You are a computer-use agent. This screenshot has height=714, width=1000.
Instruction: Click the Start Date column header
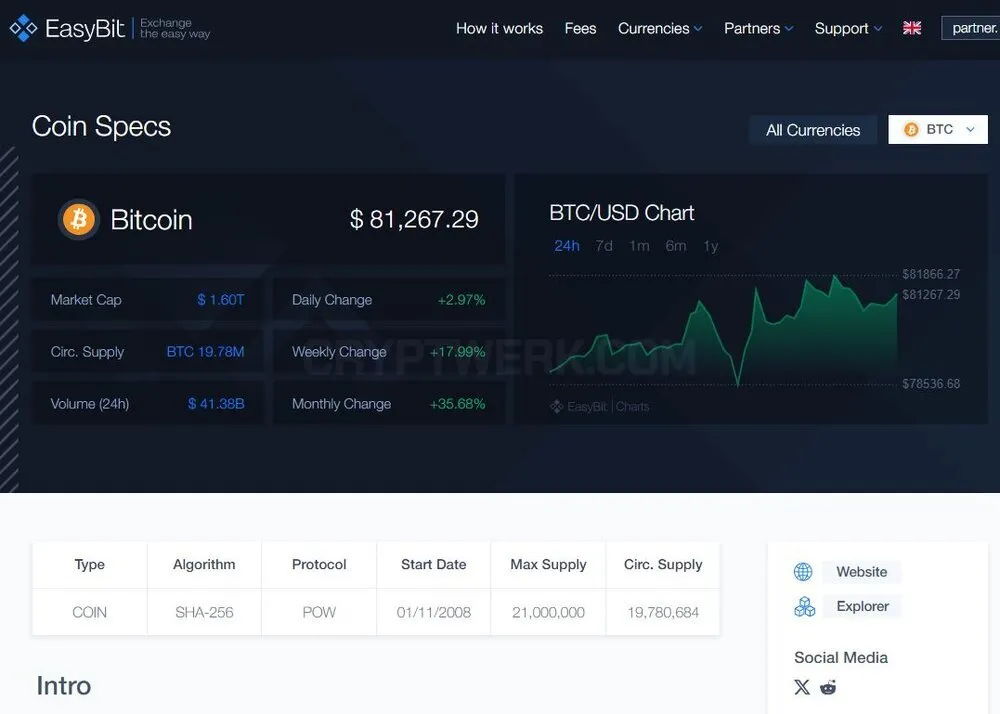434,564
